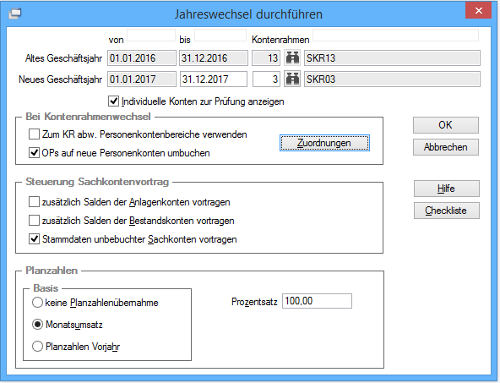Click the Prozentsatz label
500x383 pixels.
pyautogui.click(x=254, y=302)
